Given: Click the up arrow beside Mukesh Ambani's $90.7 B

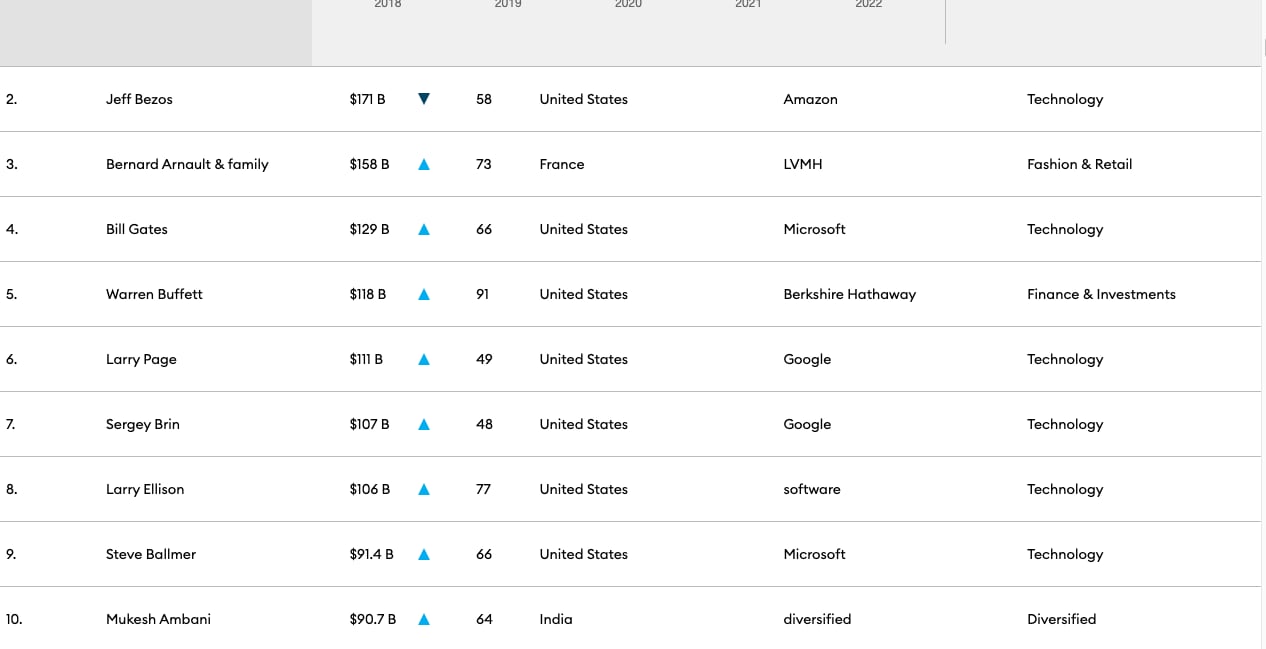Looking at the screenshot, I should 424,619.
